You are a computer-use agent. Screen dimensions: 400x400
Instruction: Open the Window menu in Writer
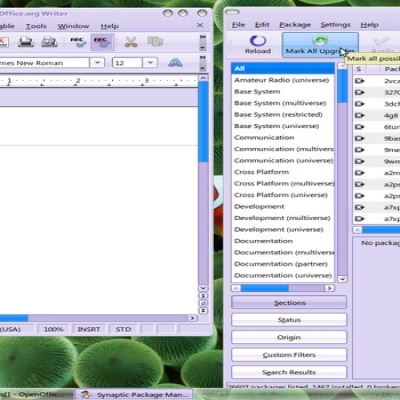coord(73,26)
